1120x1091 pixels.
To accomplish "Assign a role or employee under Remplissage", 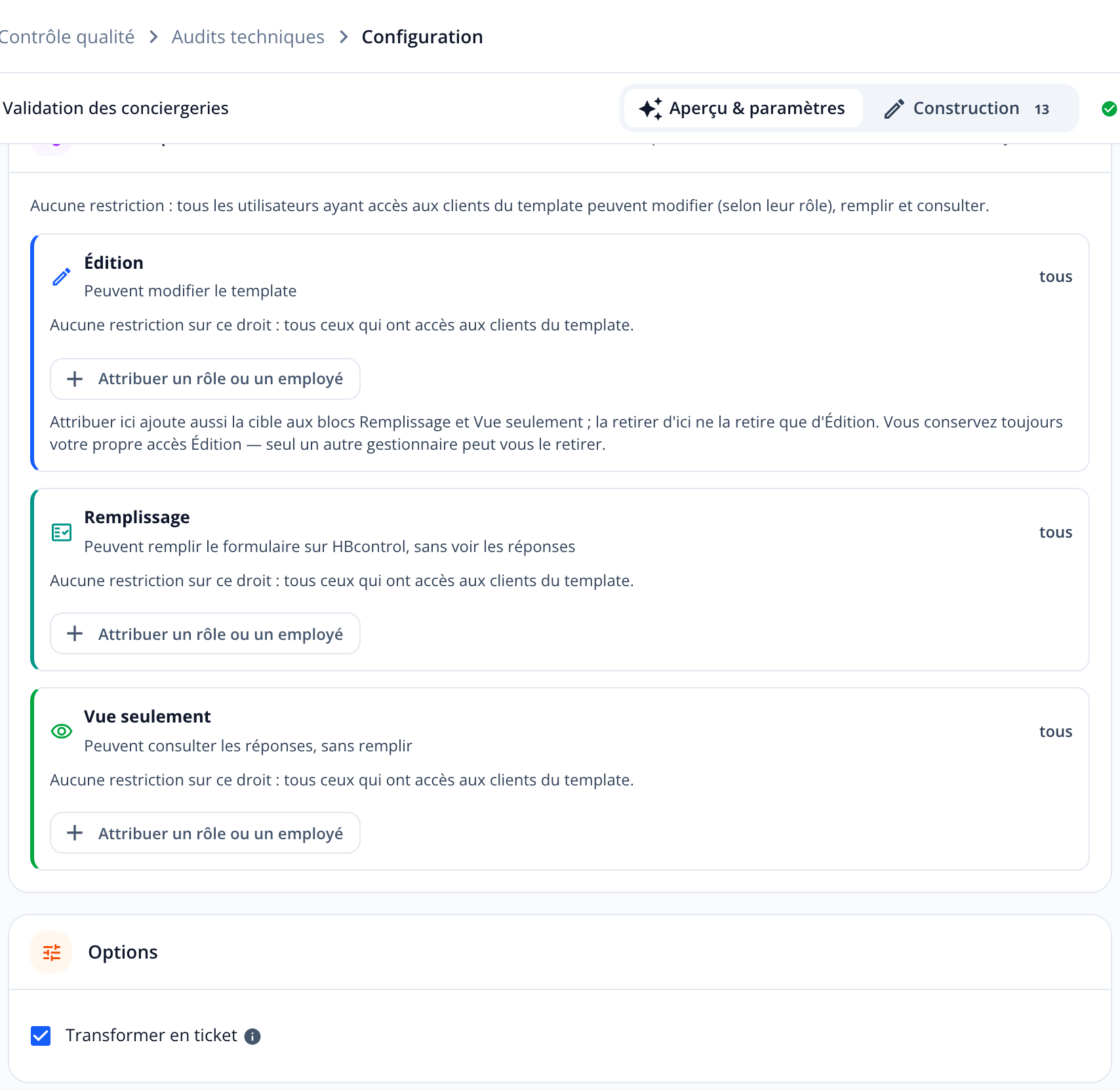I will click(205, 633).
